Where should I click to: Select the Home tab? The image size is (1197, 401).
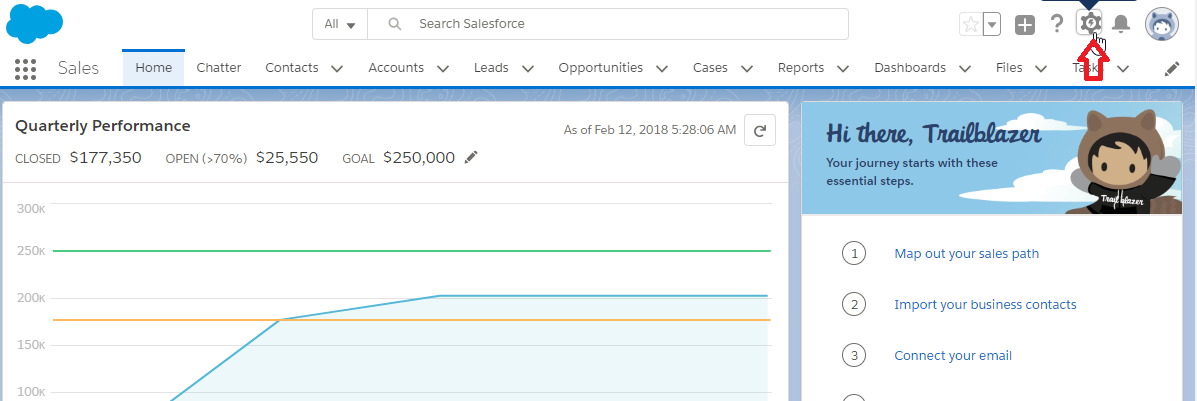(x=154, y=68)
